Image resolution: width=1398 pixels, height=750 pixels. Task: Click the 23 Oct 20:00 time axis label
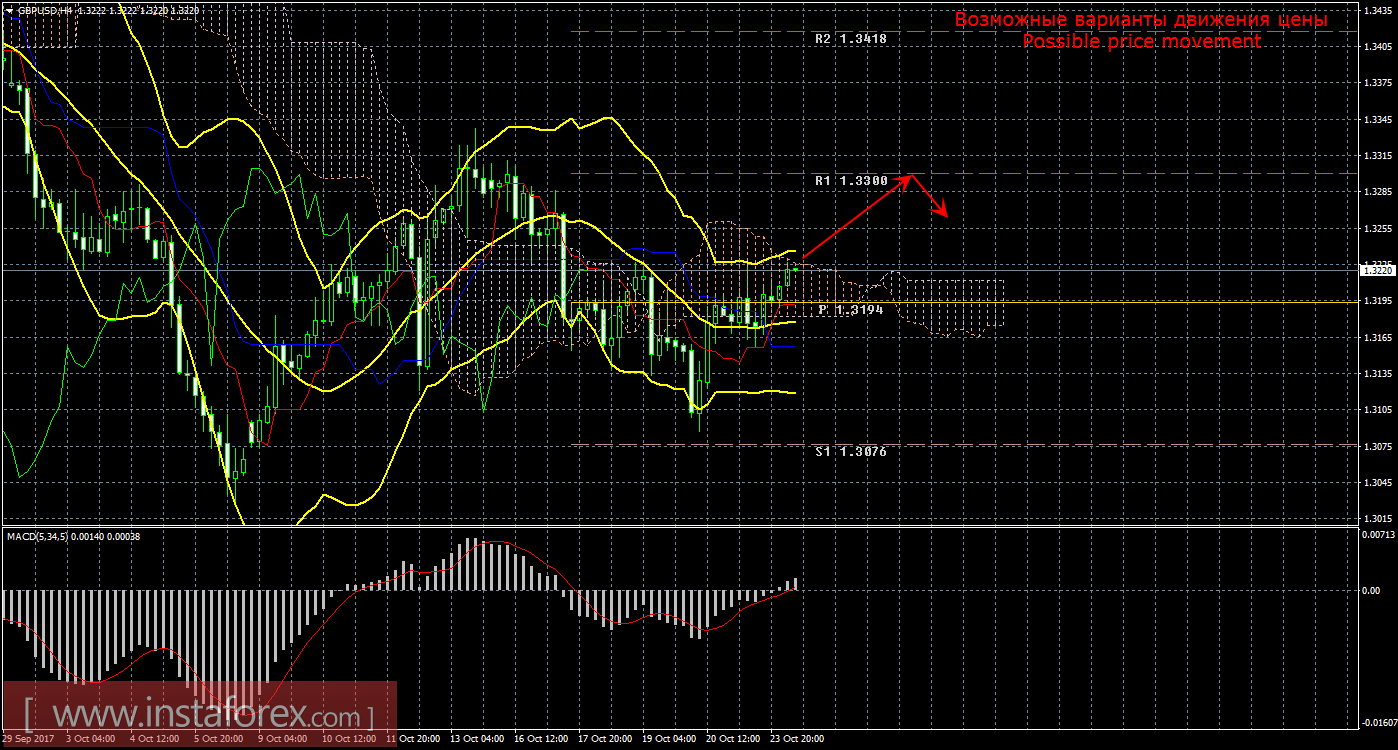(798, 740)
